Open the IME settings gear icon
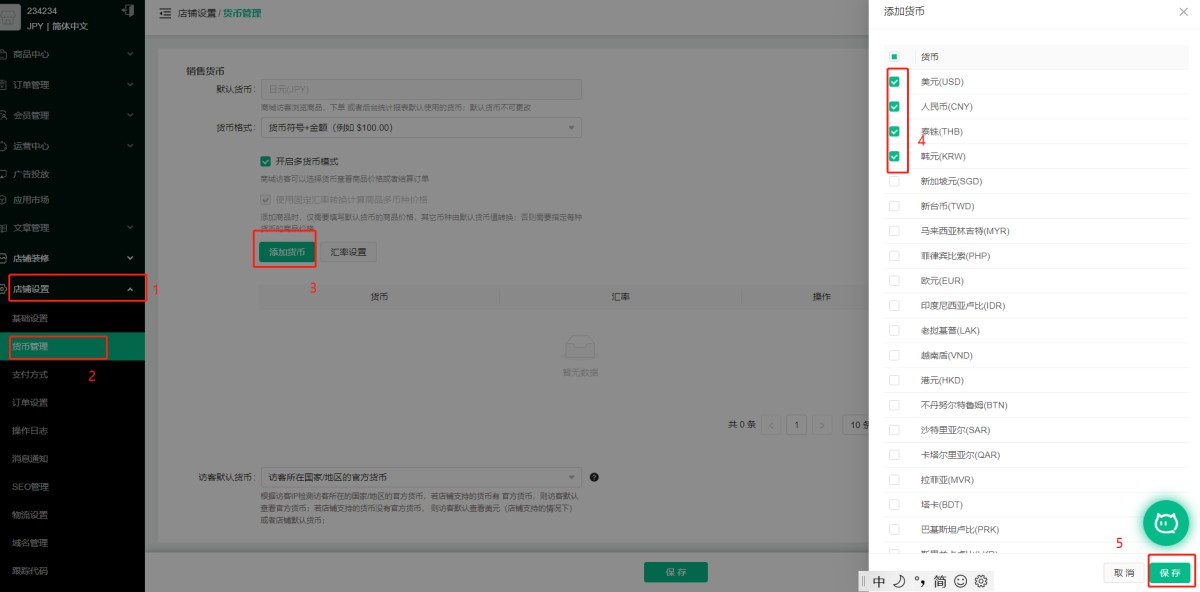The height and width of the screenshot is (592, 1200). click(x=981, y=581)
